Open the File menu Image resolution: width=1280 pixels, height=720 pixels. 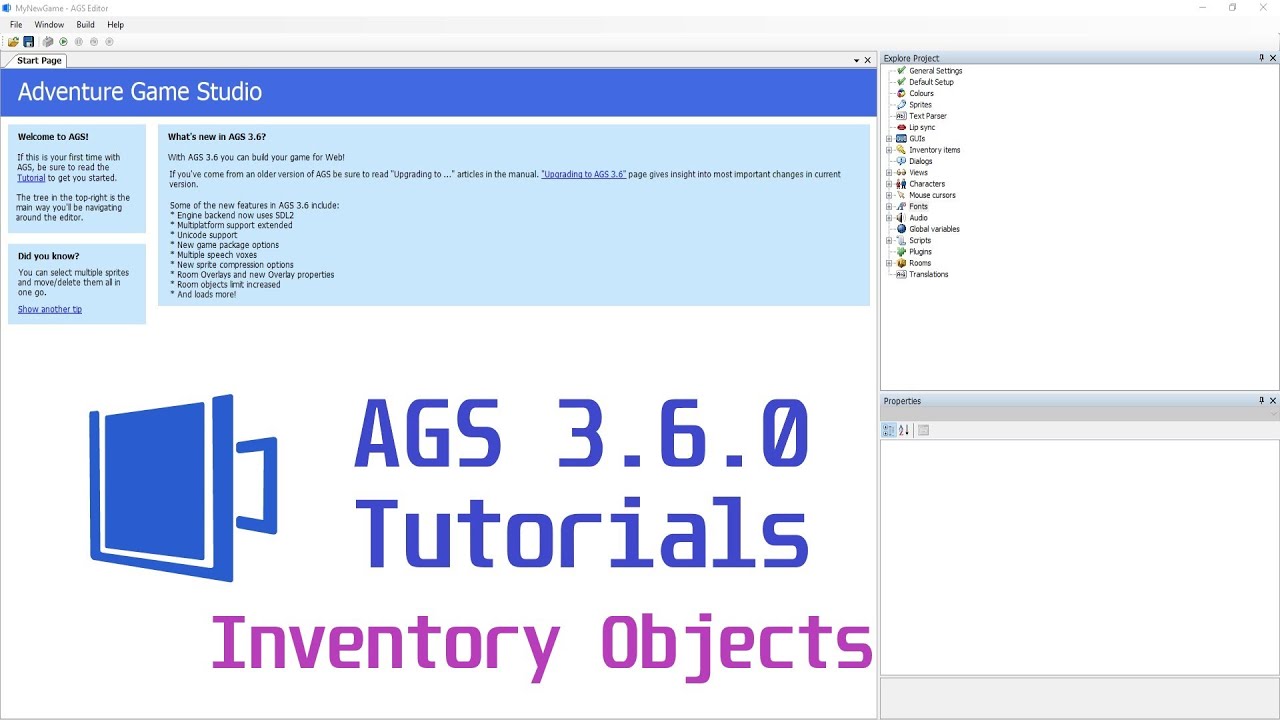click(16, 24)
